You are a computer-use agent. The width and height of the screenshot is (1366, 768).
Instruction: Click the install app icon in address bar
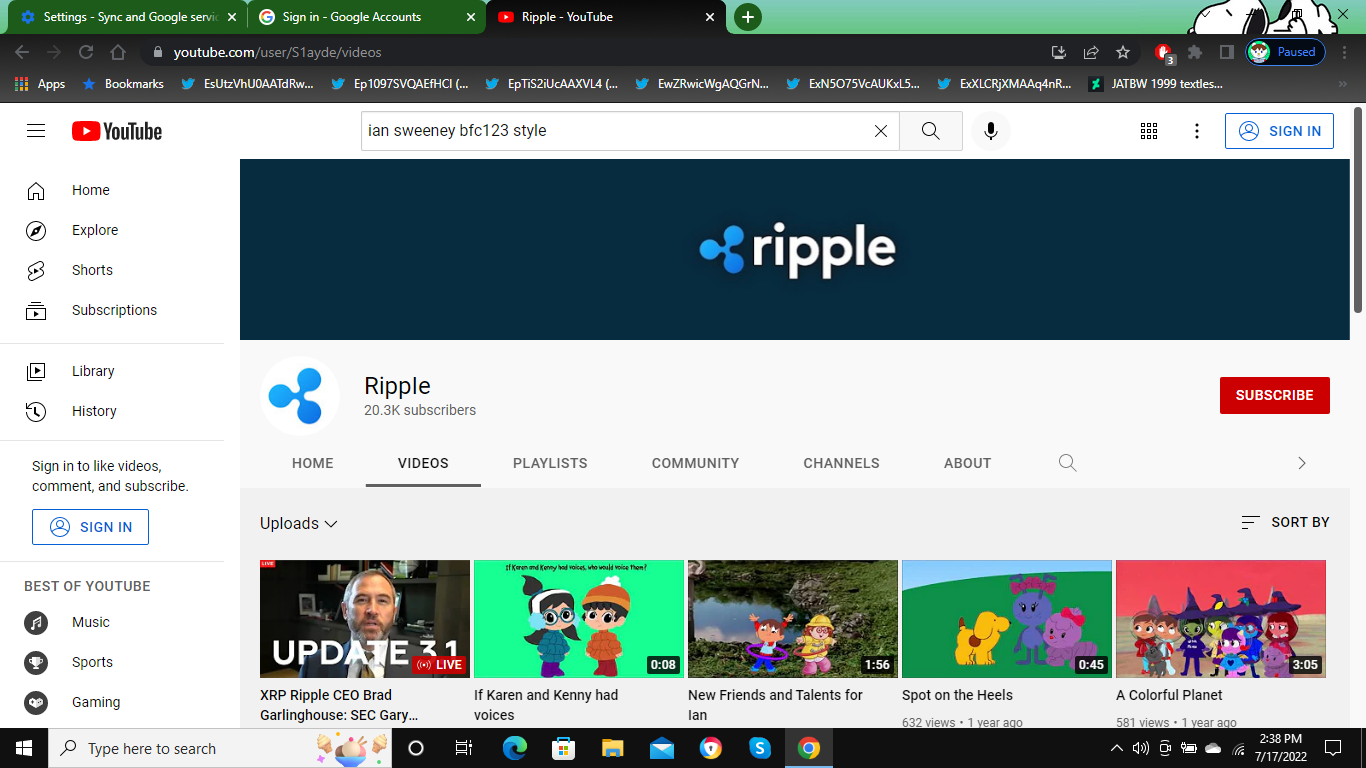tap(1059, 52)
